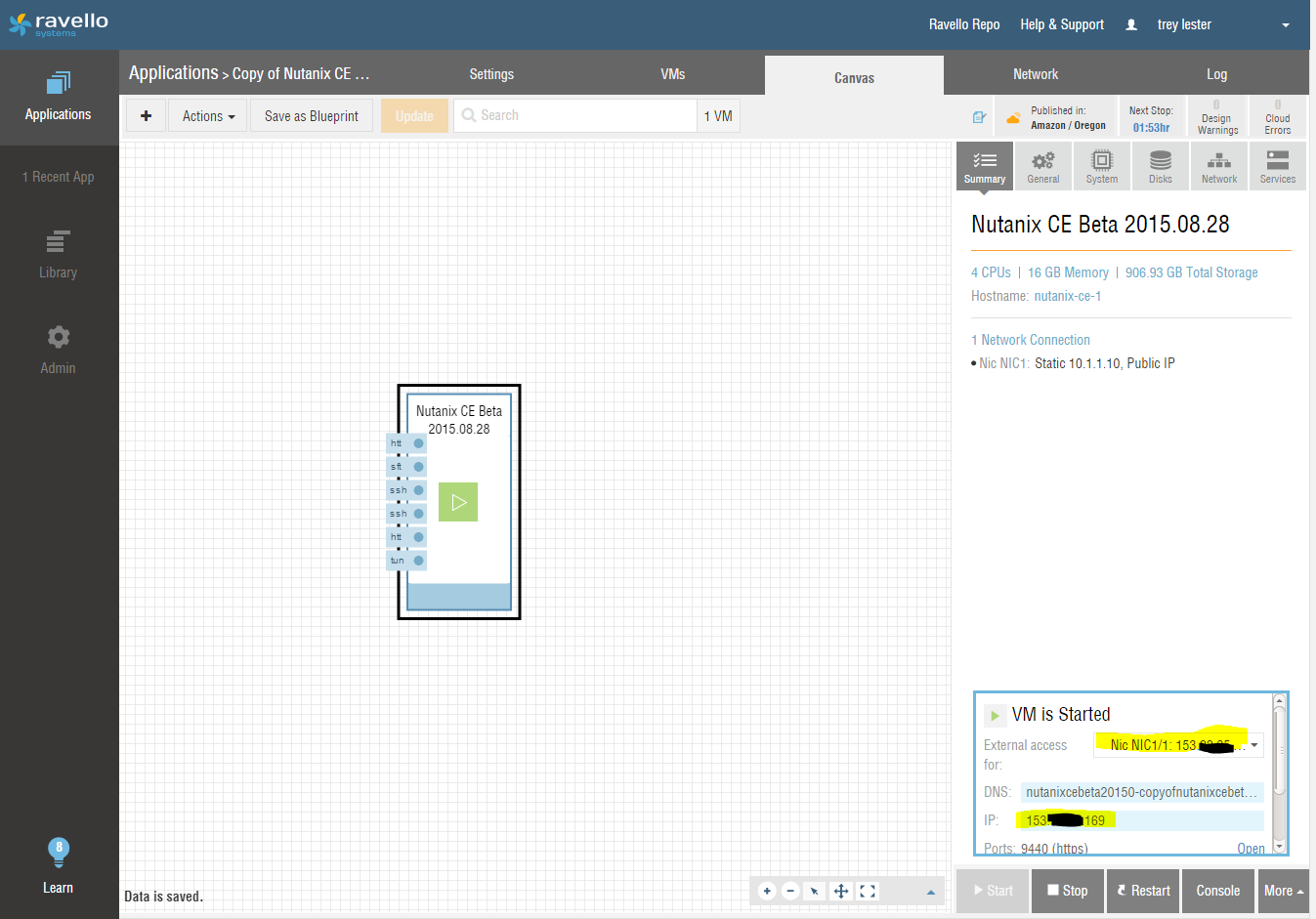Select the General settings gear icon
The width and height of the screenshot is (1316, 919).
coord(1042,165)
